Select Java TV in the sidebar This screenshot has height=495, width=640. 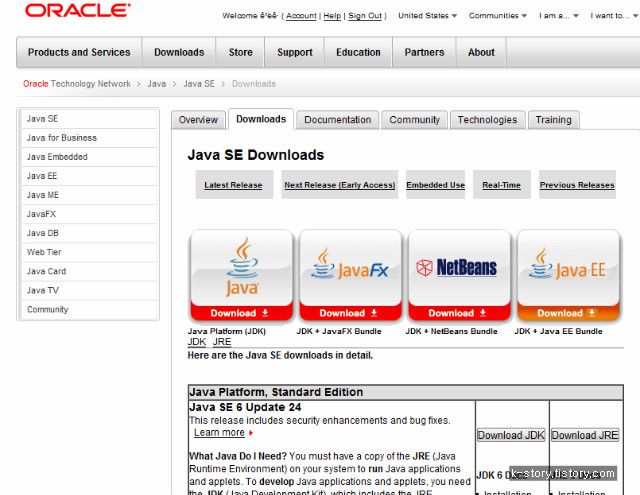coord(89,290)
